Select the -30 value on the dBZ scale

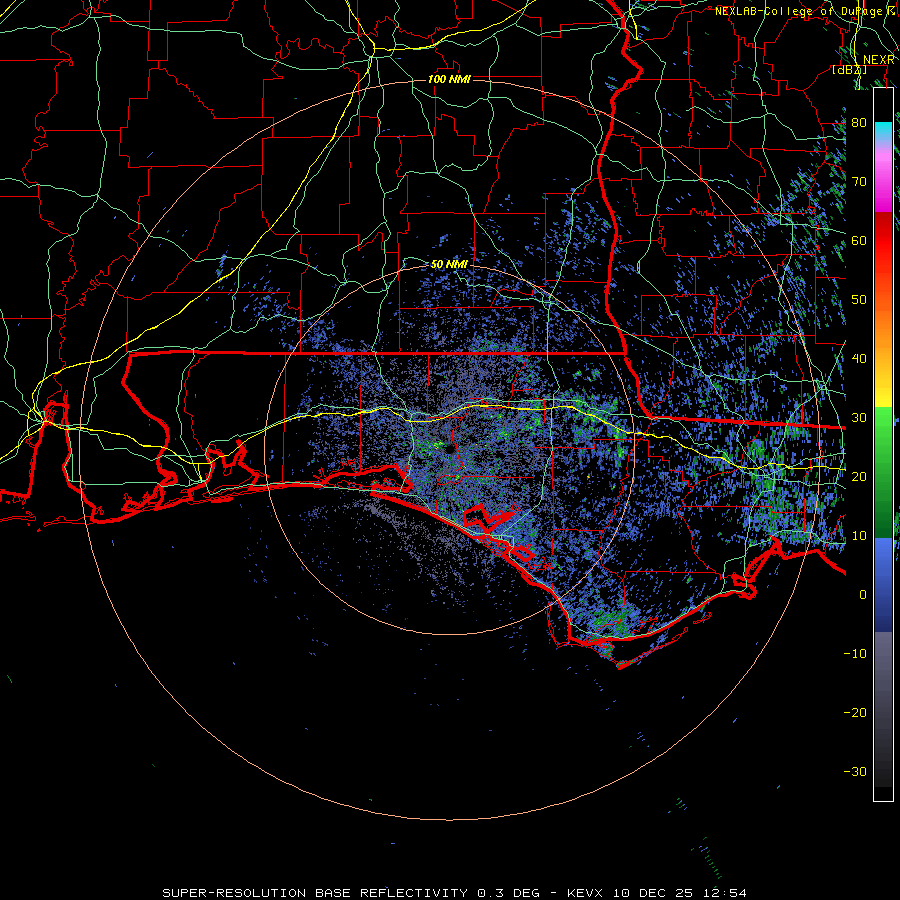pyautogui.click(x=855, y=771)
